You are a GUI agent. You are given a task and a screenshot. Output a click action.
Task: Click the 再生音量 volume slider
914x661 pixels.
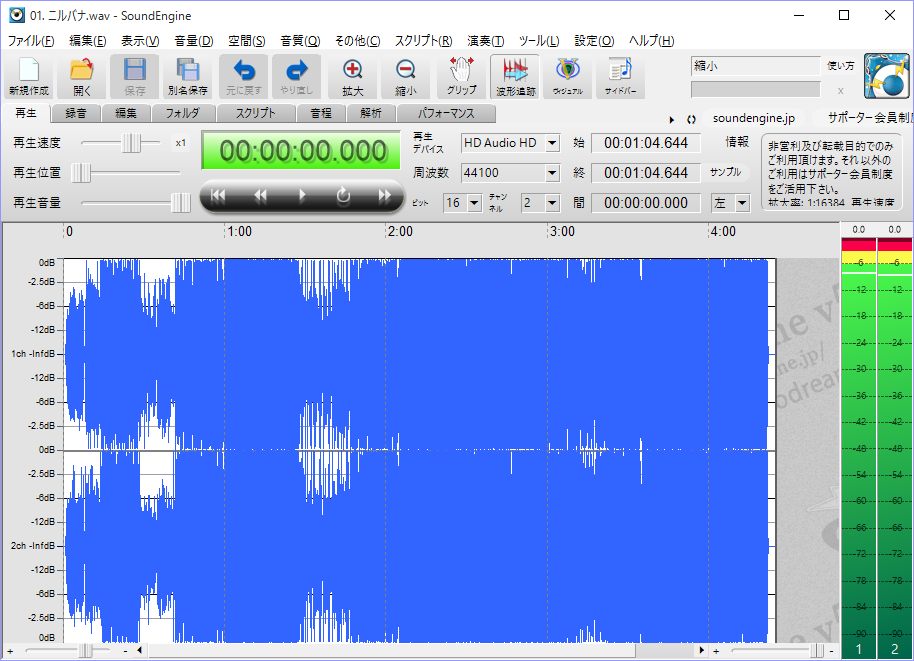coord(136,203)
